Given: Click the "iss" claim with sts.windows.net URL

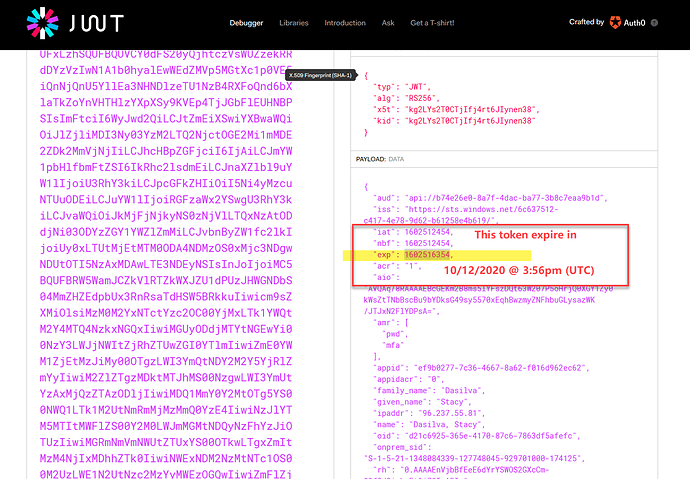Looking at the screenshot, I should tap(461, 215).
